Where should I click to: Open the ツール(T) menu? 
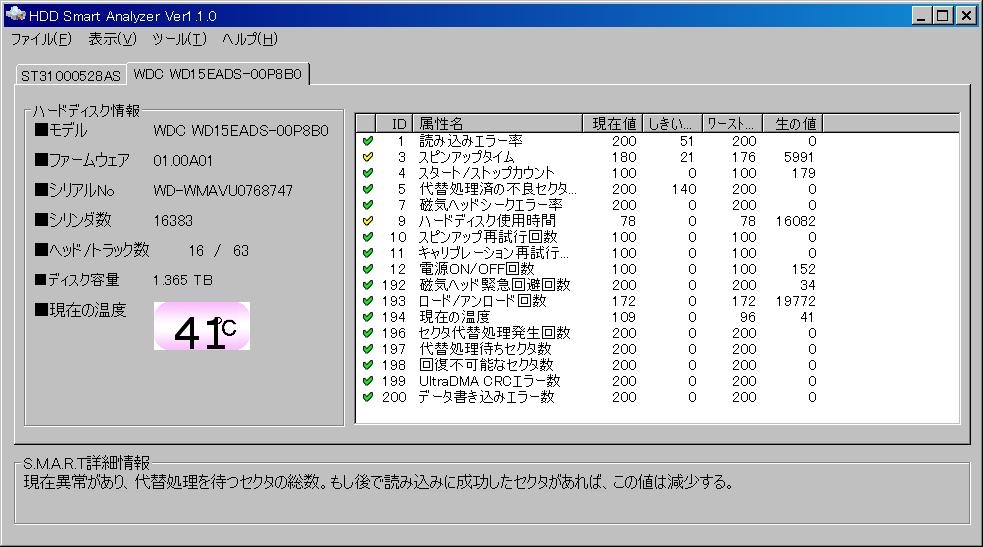(179, 39)
